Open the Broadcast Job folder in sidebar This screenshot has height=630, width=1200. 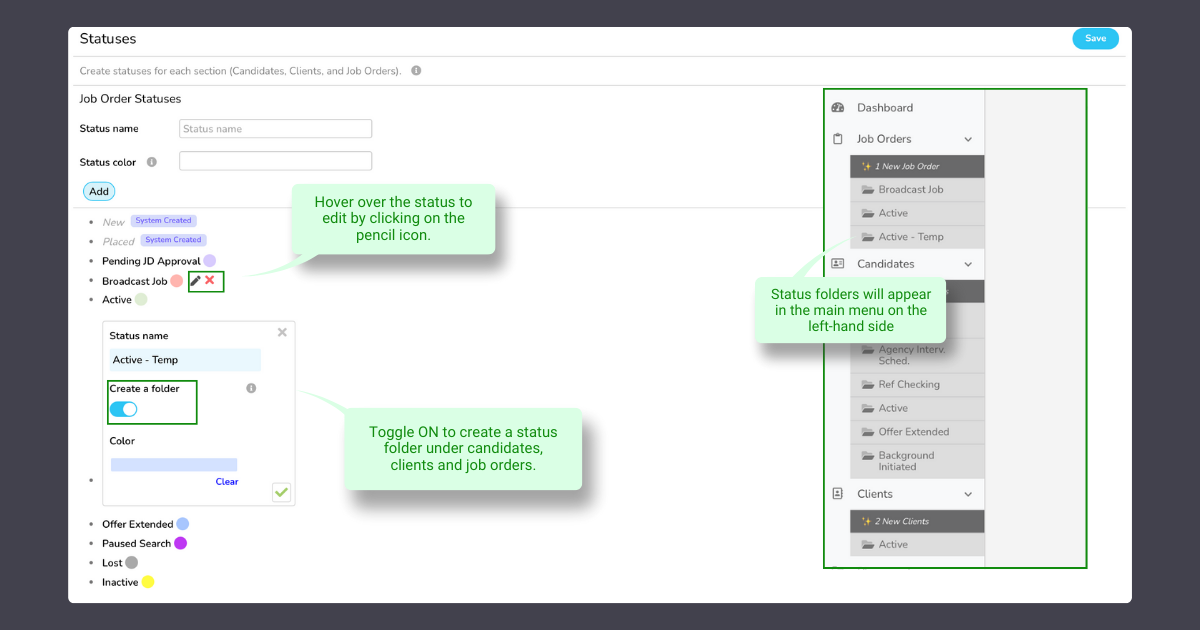[910, 190]
